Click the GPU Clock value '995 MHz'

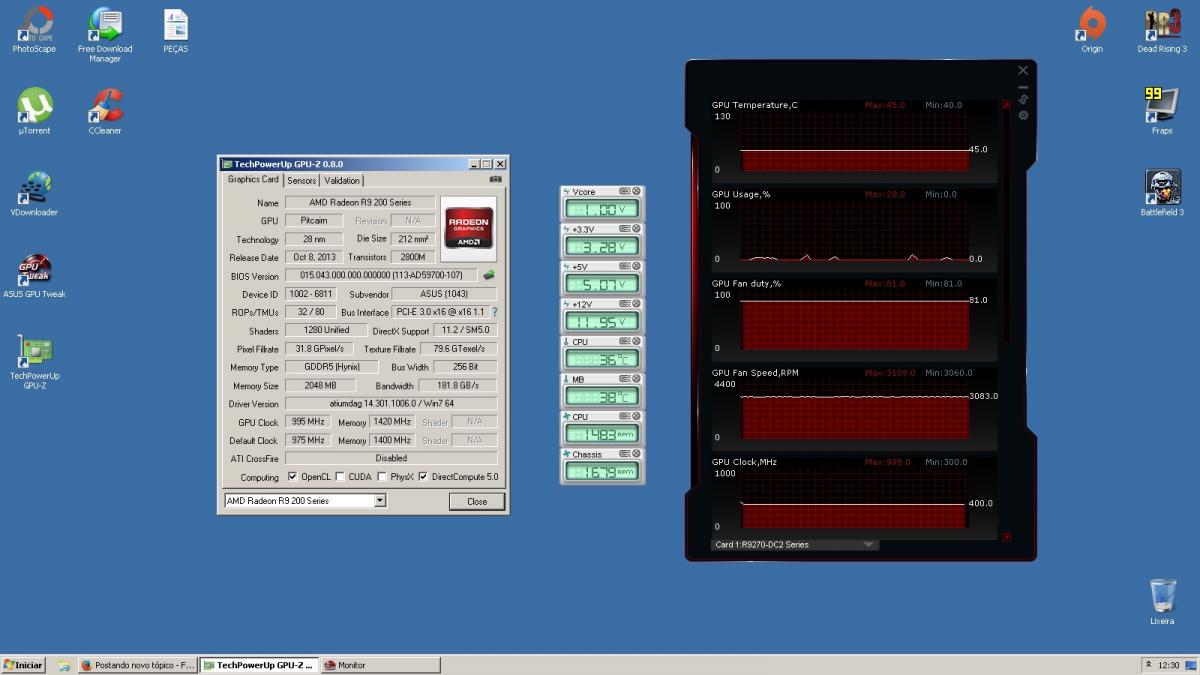point(309,422)
